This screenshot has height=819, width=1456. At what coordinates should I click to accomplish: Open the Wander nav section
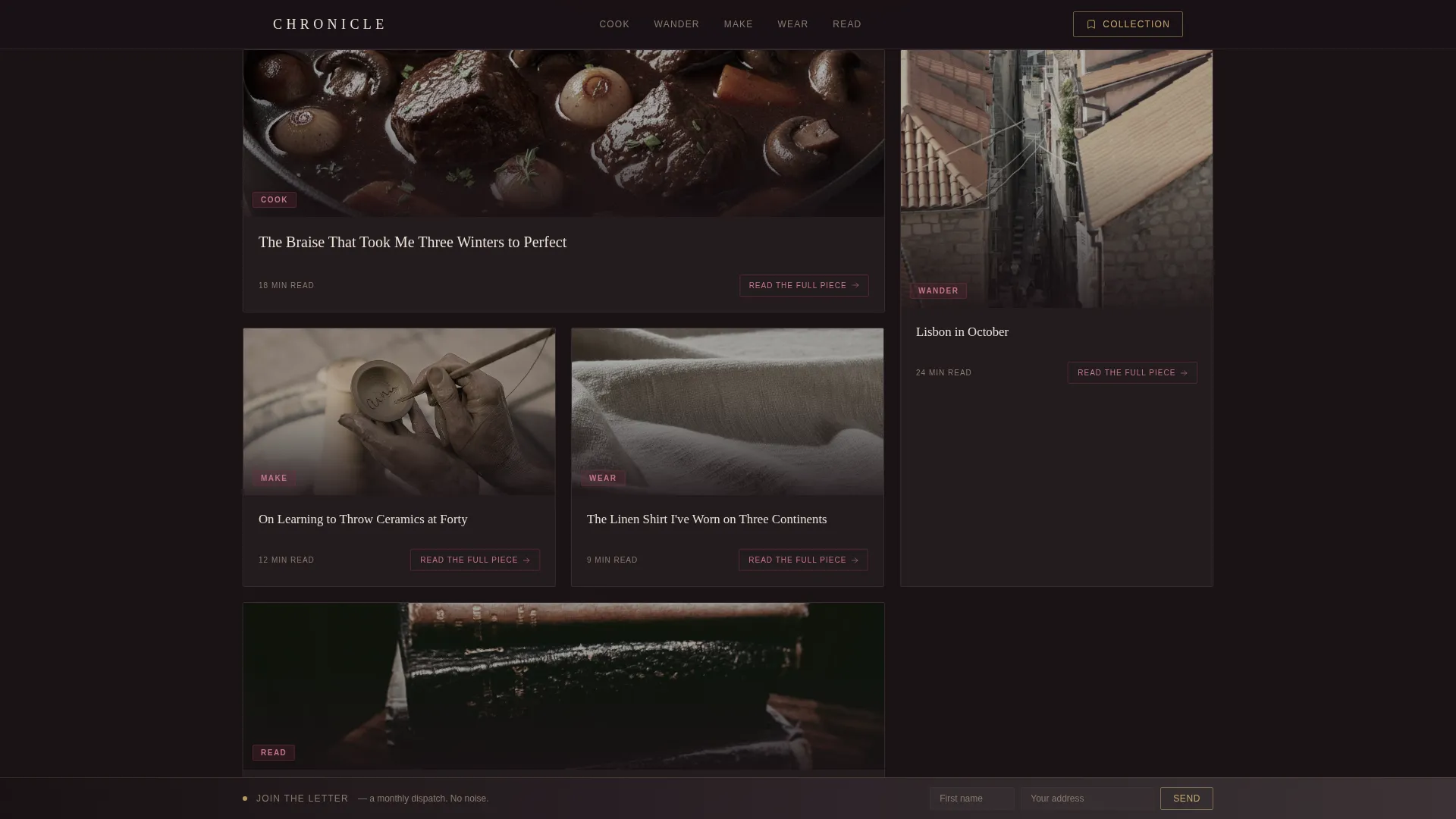tap(676, 24)
